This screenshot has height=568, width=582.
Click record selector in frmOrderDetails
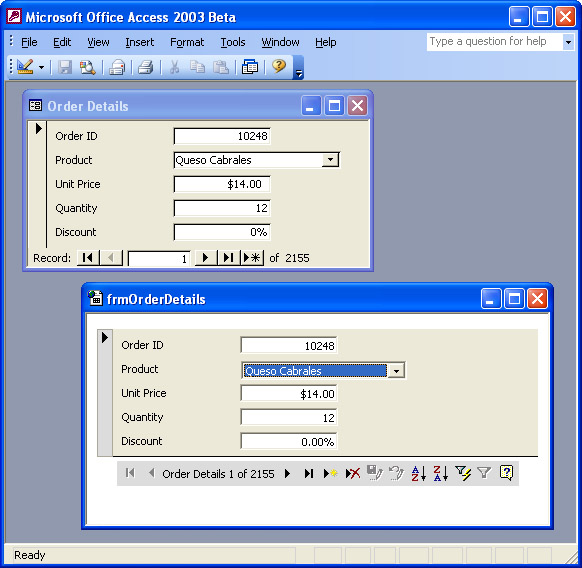(105, 393)
